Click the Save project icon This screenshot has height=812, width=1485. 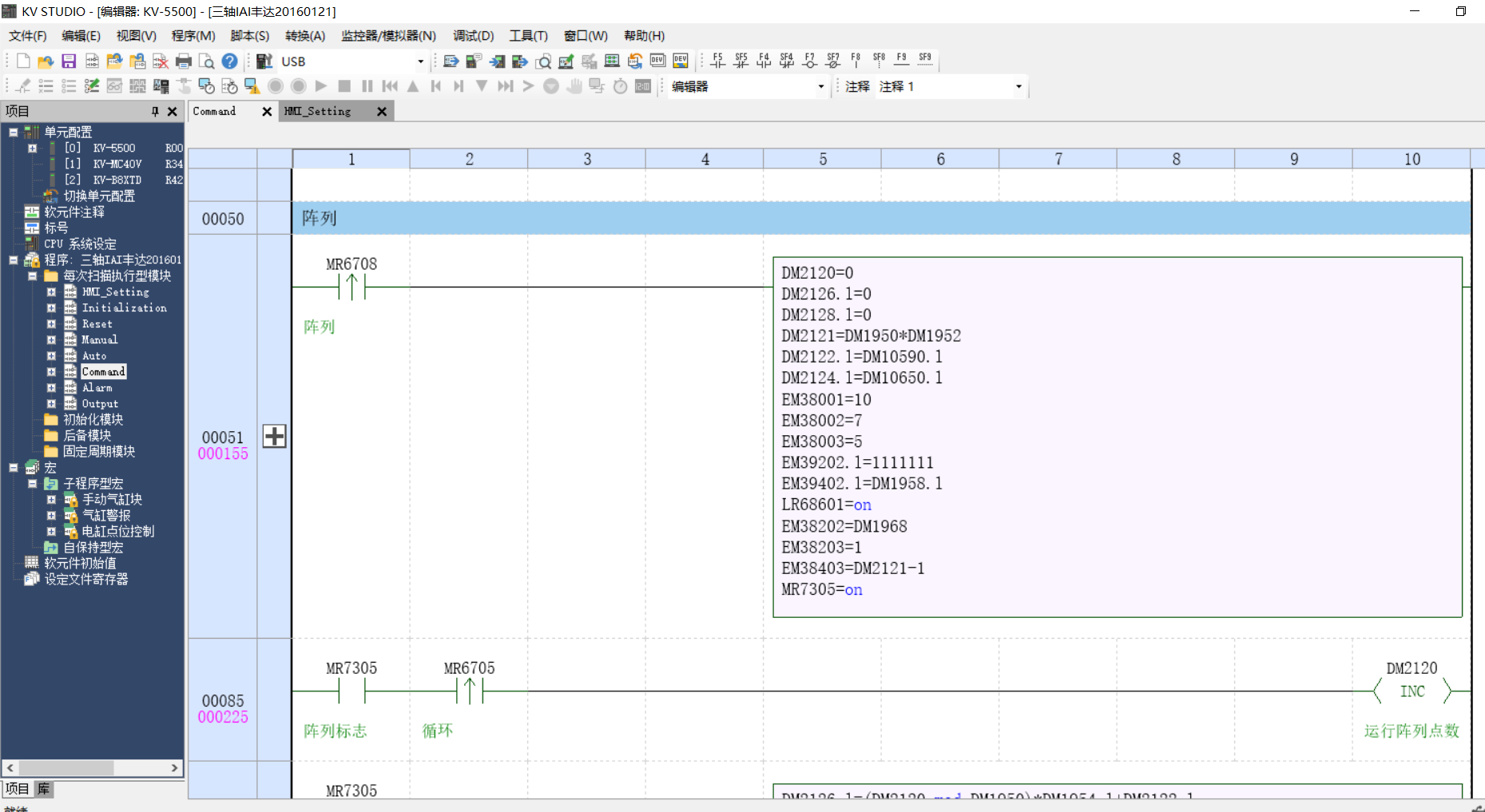[69, 61]
